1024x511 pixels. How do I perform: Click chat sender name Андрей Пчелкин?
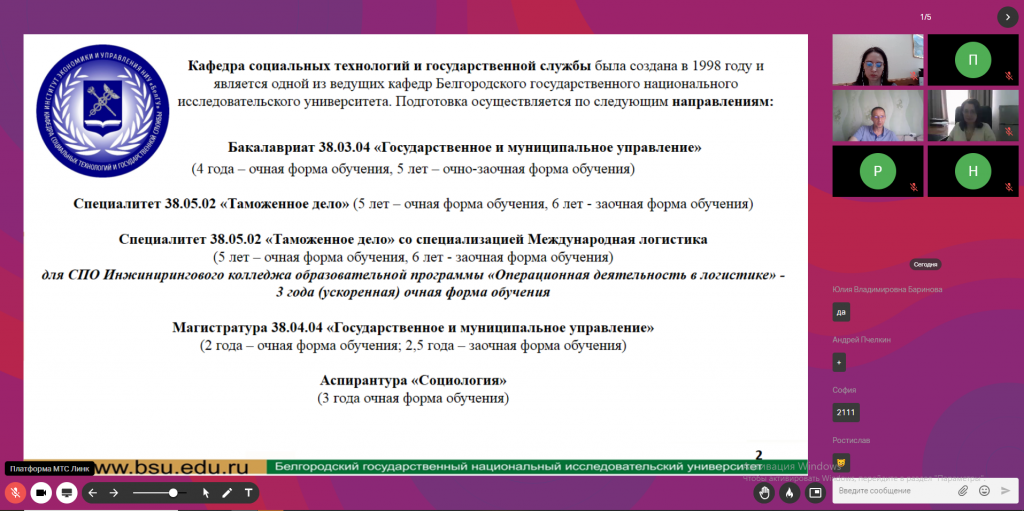click(x=861, y=340)
